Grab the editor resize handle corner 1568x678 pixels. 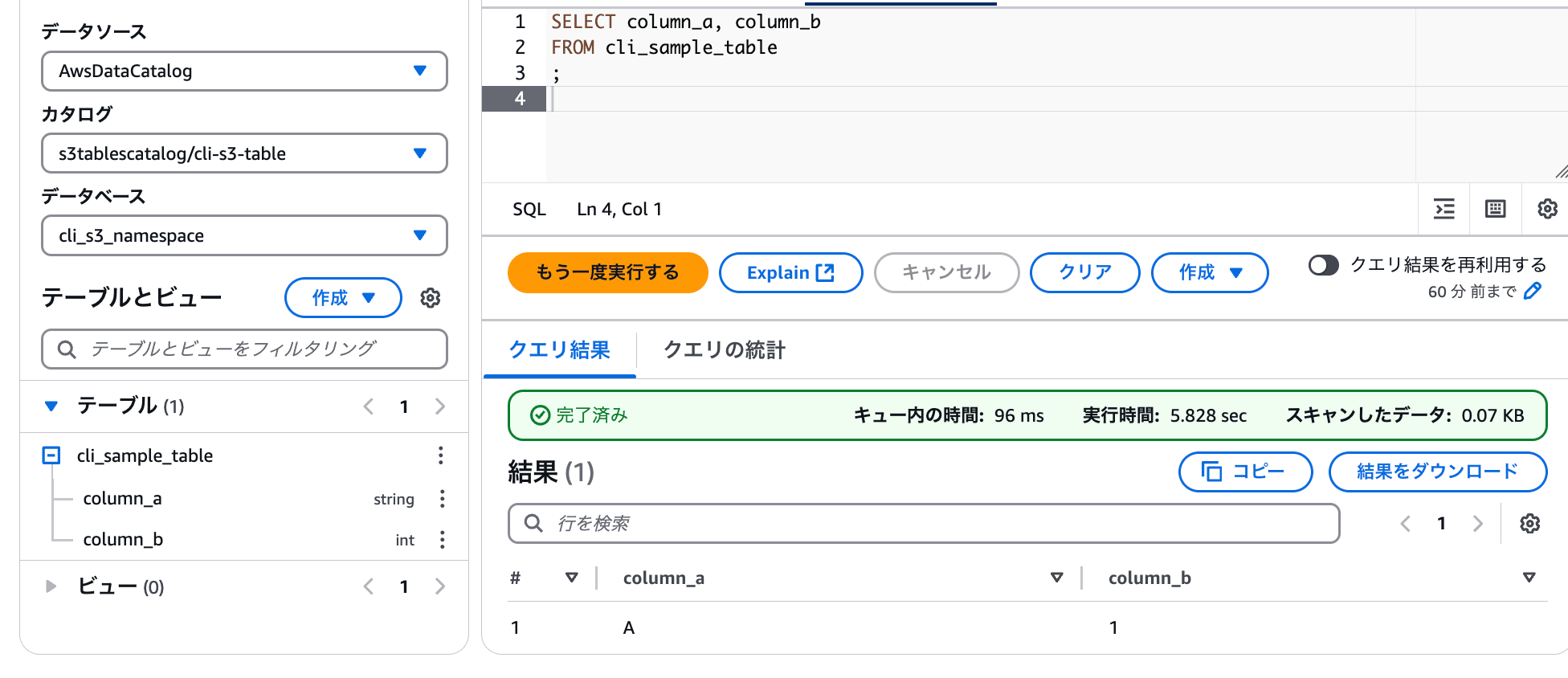click(1561, 171)
